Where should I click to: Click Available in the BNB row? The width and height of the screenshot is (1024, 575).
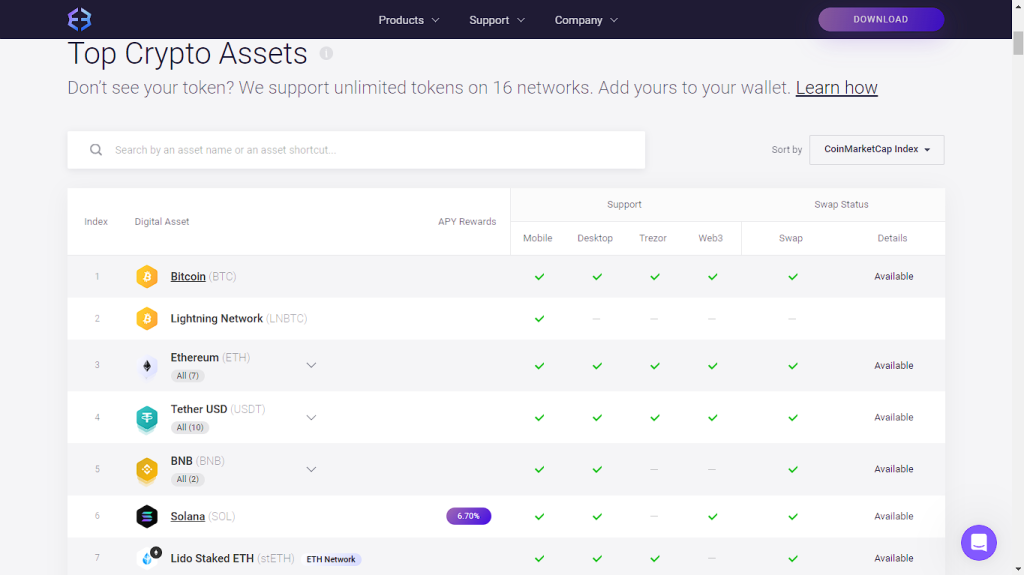(894, 469)
